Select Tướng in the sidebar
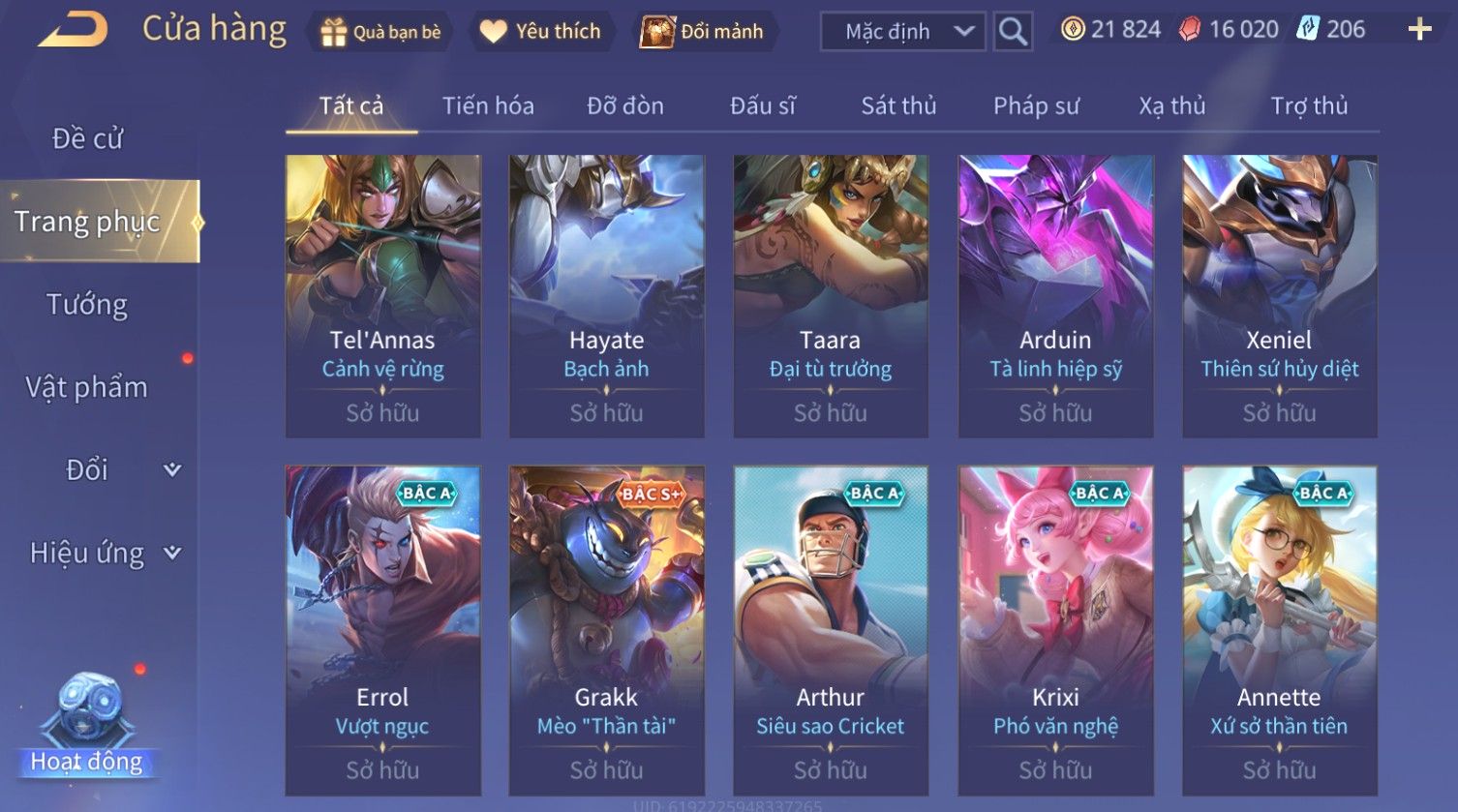 [87, 305]
